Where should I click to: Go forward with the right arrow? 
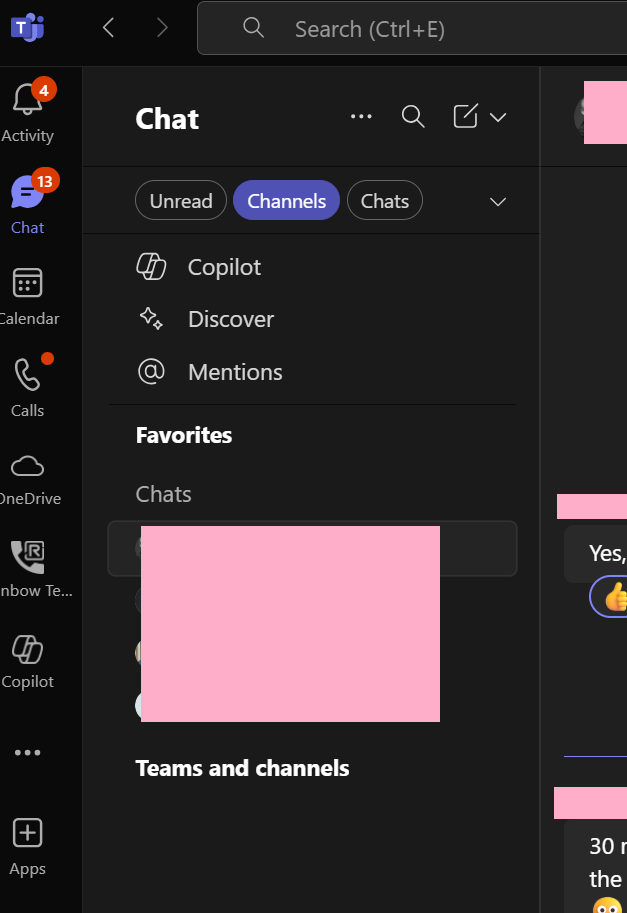pos(162,27)
